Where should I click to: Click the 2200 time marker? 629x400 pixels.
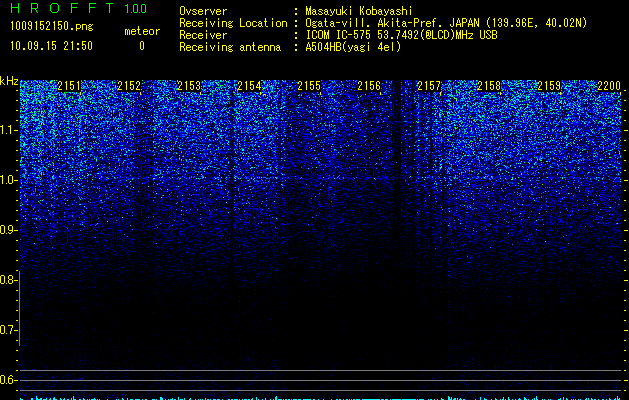click(609, 86)
